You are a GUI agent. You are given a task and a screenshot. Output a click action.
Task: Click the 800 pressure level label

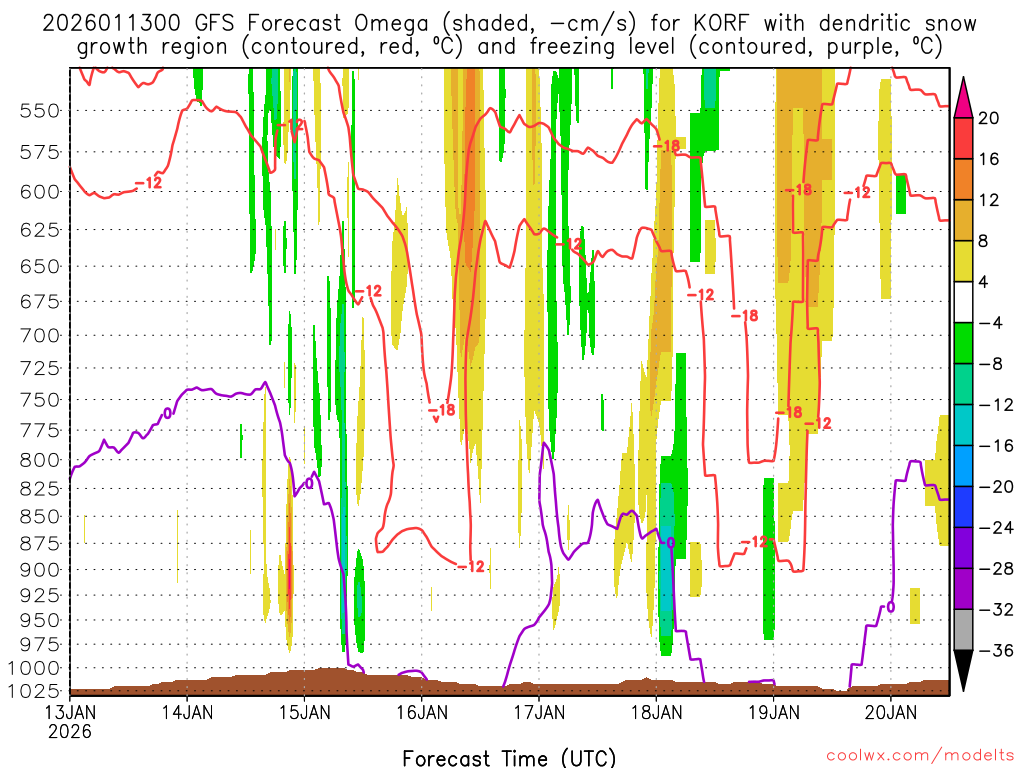pos(39,460)
